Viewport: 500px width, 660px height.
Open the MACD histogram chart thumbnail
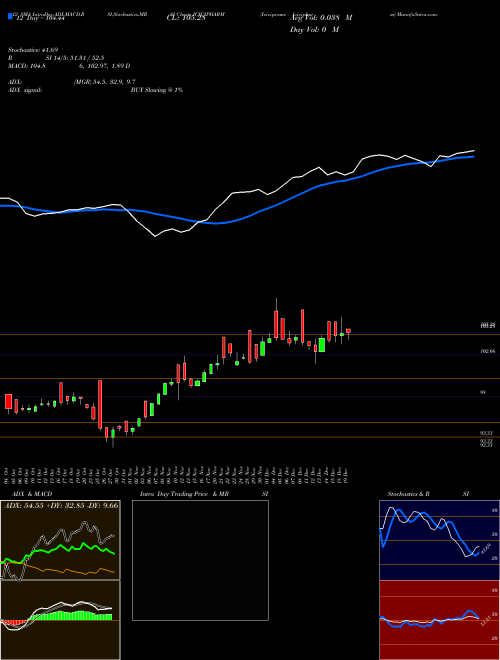tap(60, 620)
